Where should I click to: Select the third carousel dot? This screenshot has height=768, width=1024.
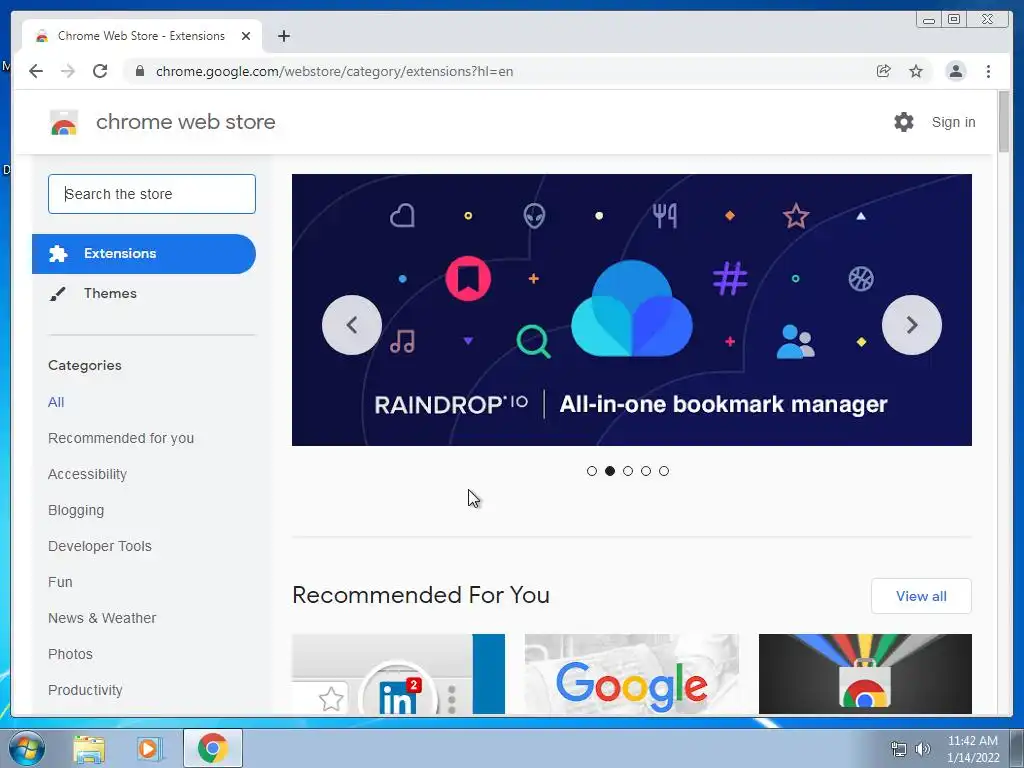(628, 471)
